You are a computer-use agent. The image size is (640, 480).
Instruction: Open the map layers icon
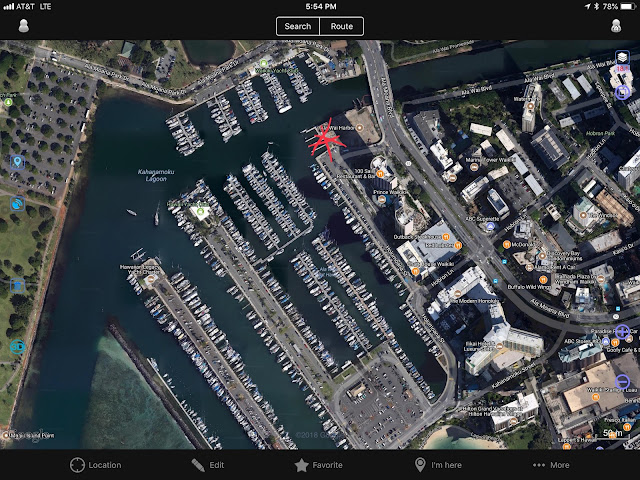[x=622, y=57]
